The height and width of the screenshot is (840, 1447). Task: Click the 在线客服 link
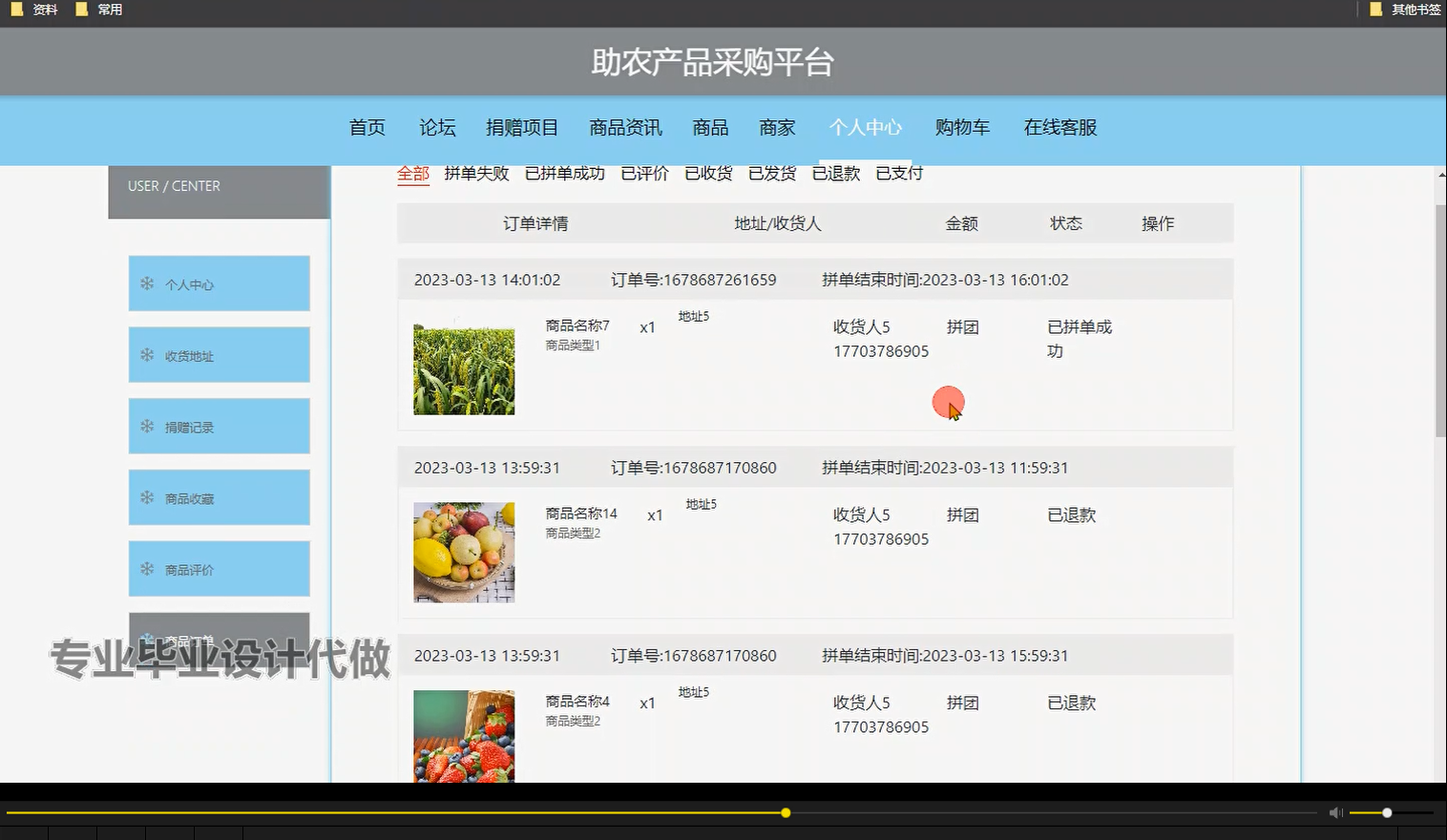coord(1059,127)
